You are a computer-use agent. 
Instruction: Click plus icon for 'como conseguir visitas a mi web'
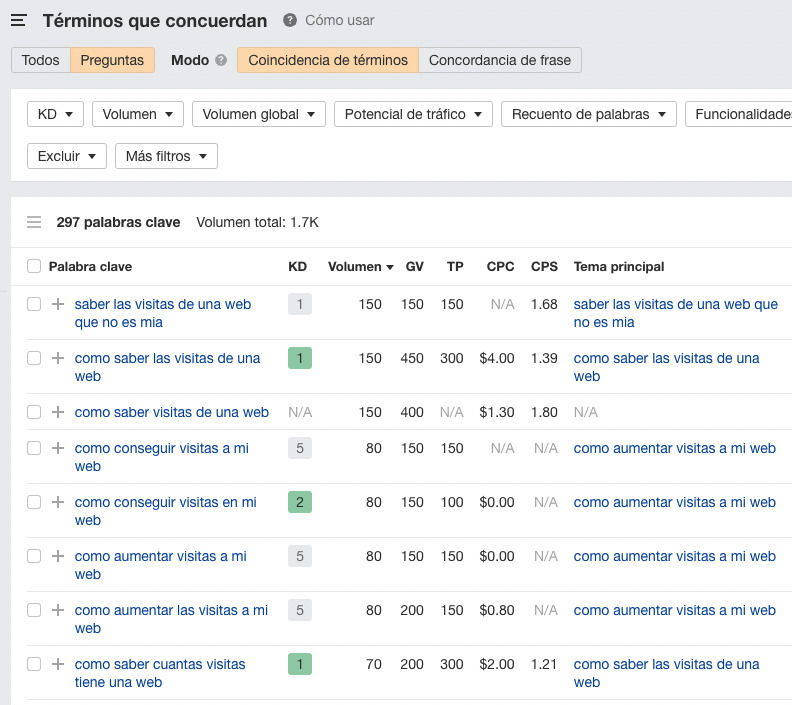click(x=58, y=449)
